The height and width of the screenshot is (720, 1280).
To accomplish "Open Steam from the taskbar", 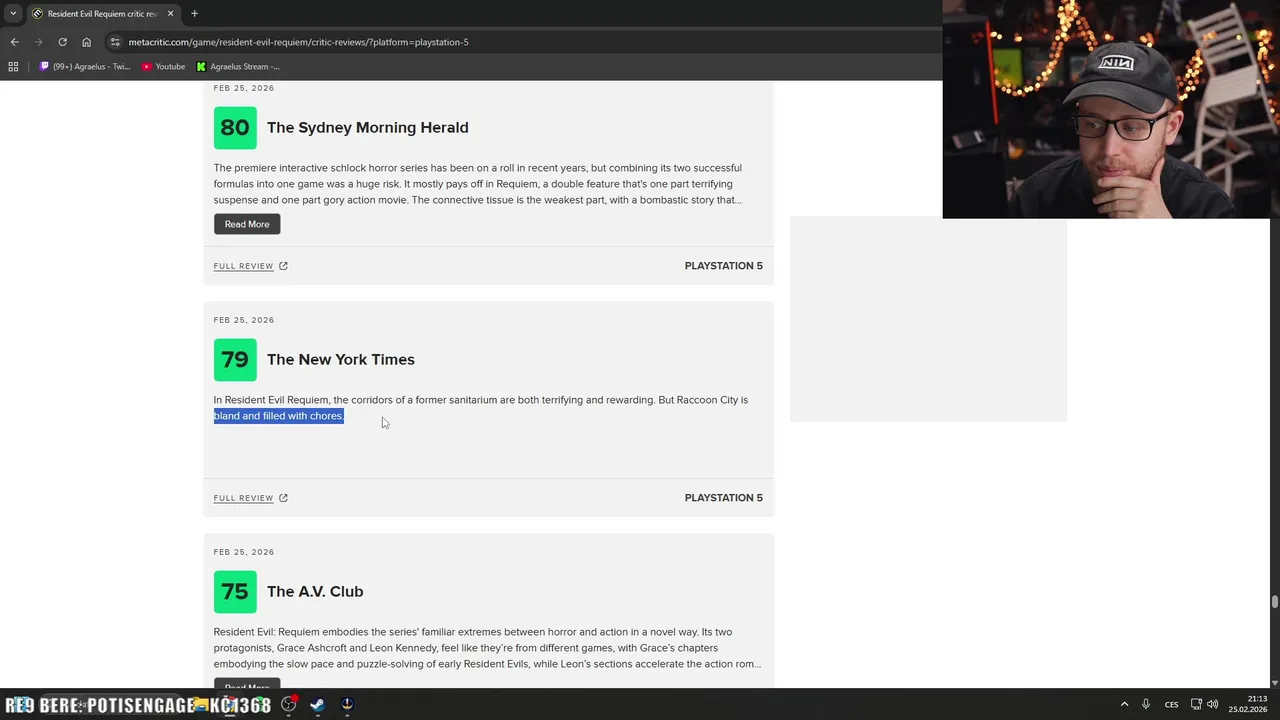I will tap(317, 704).
